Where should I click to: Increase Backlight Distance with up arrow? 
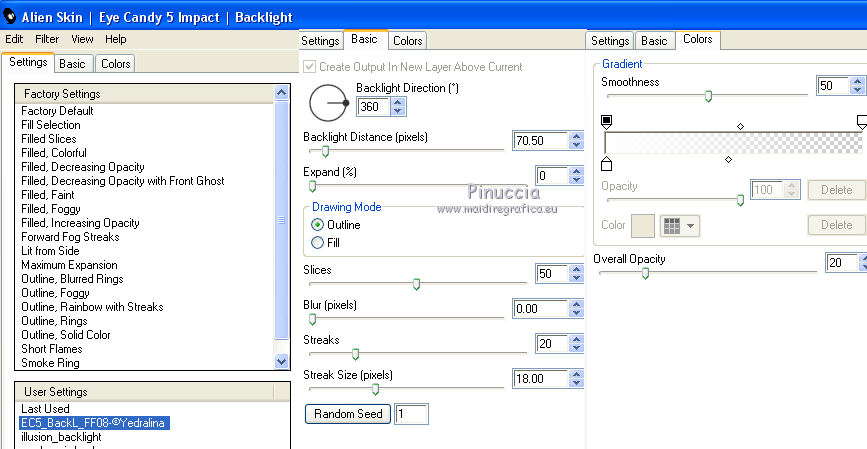coord(576,136)
